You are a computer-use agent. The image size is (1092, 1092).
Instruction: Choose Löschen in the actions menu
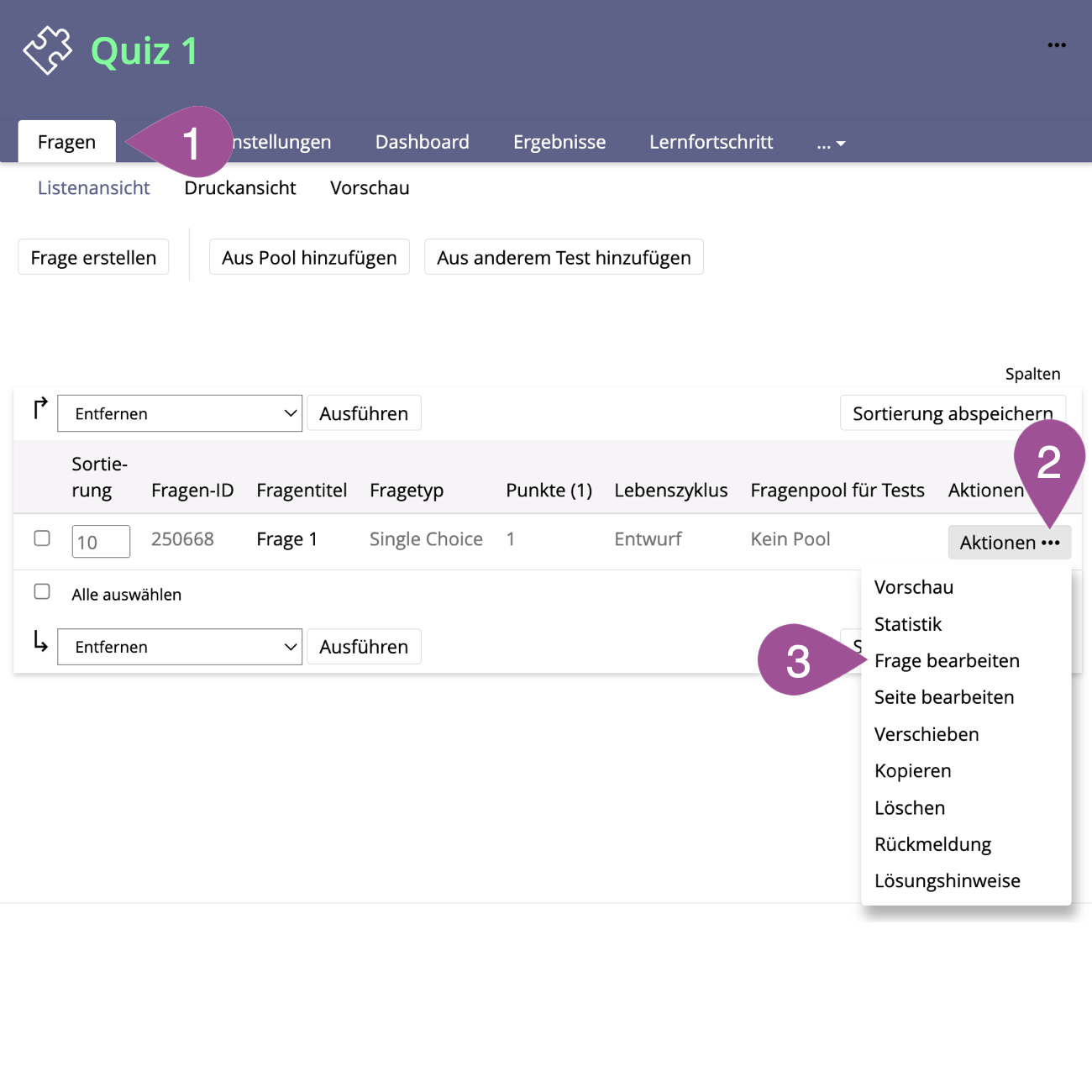pyautogui.click(x=910, y=808)
